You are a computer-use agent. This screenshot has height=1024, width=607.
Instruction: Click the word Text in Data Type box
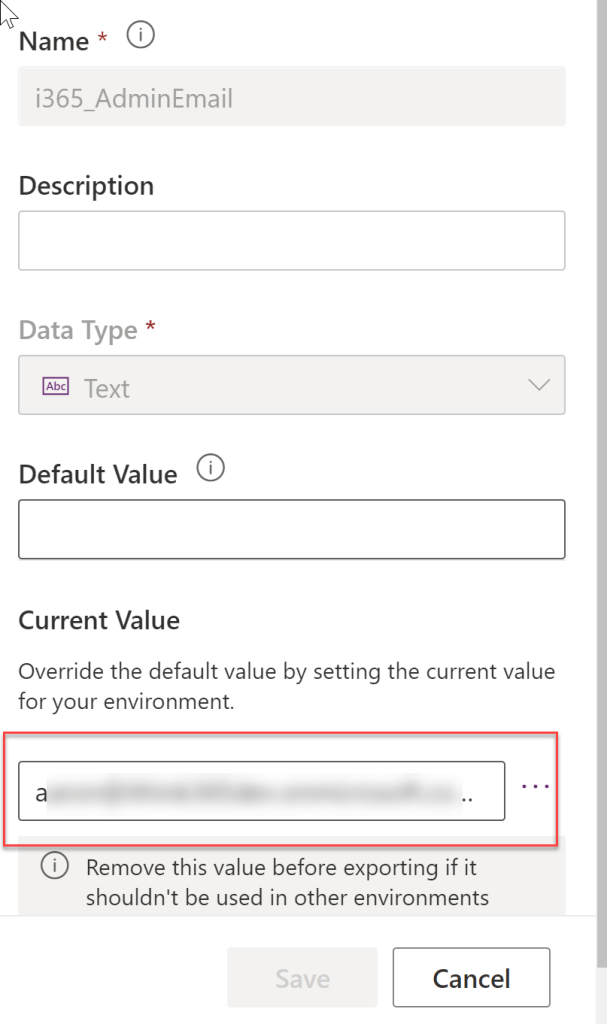point(107,388)
